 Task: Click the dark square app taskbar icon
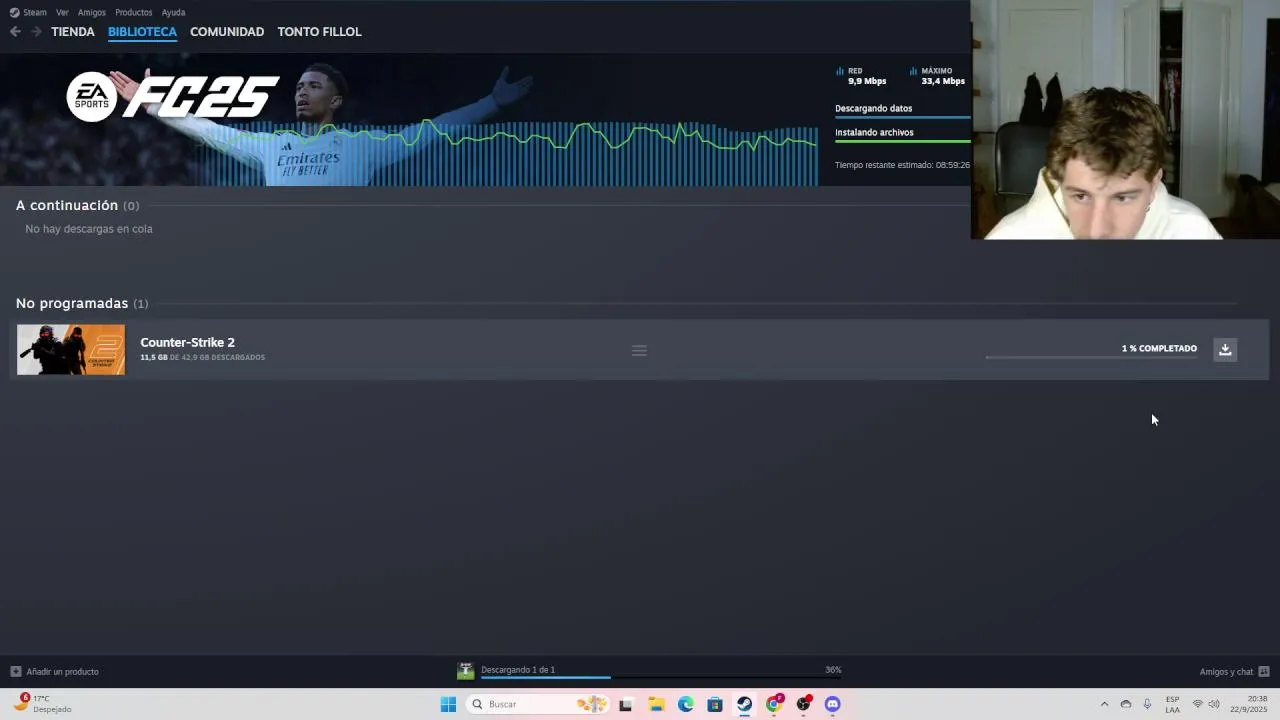click(626, 704)
